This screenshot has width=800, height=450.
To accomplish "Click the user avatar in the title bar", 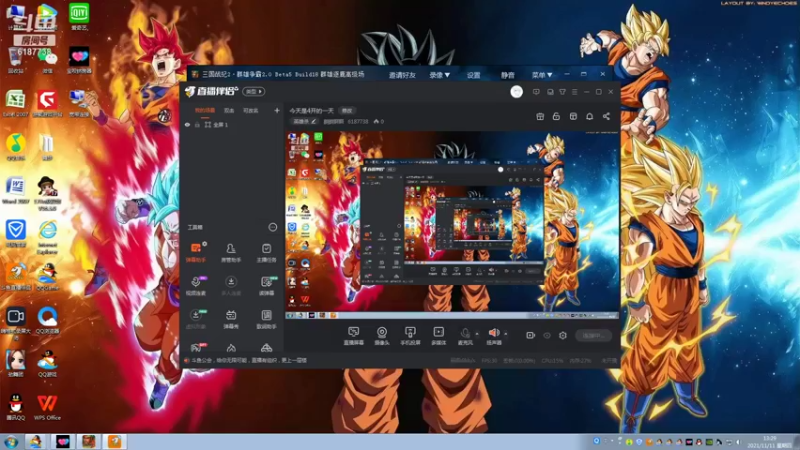I will (x=516, y=92).
